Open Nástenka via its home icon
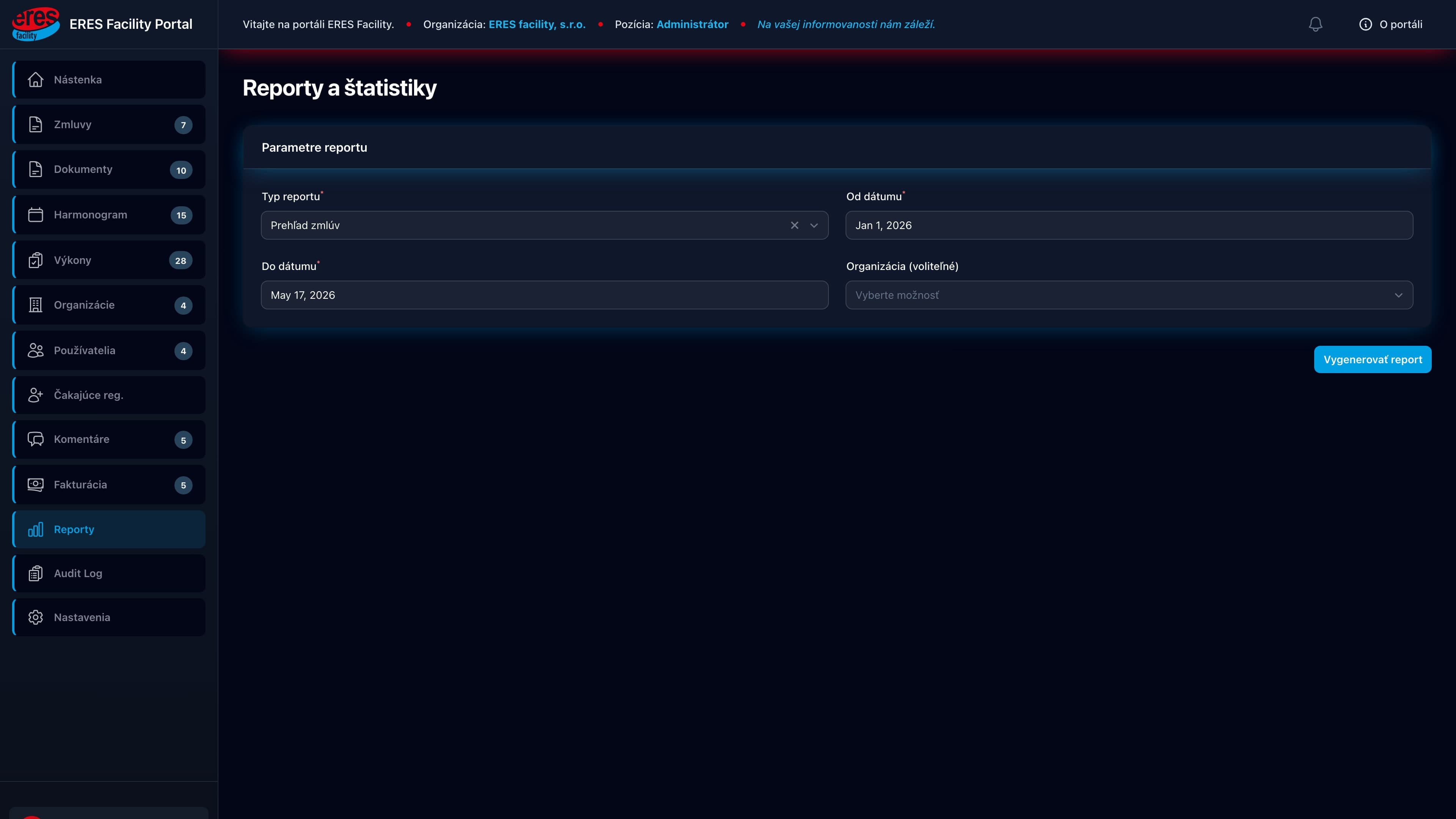Image resolution: width=1456 pixels, height=819 pixels. pyautogui.click(x=36, y=80)
